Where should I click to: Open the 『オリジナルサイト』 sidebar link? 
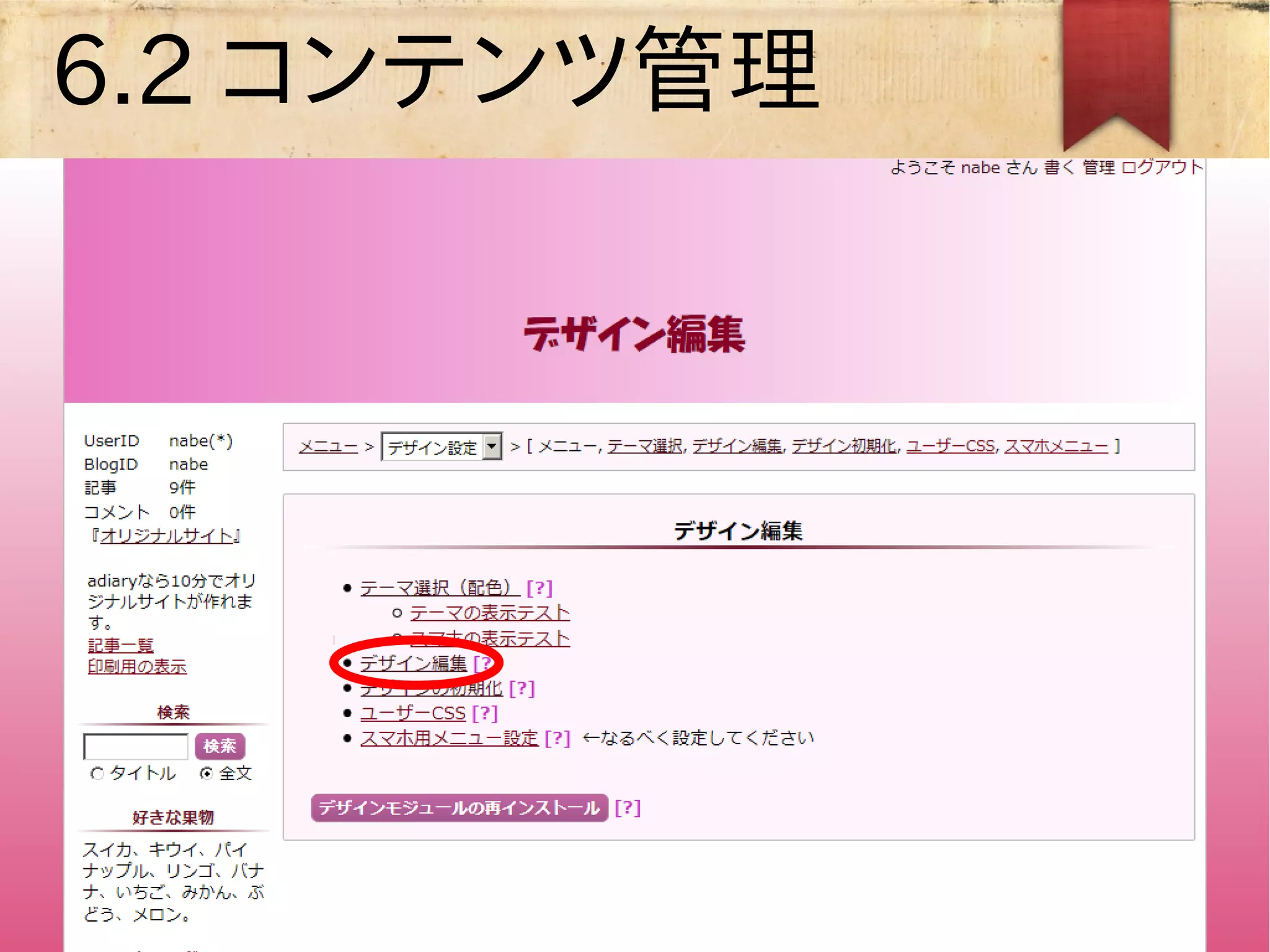166,536
